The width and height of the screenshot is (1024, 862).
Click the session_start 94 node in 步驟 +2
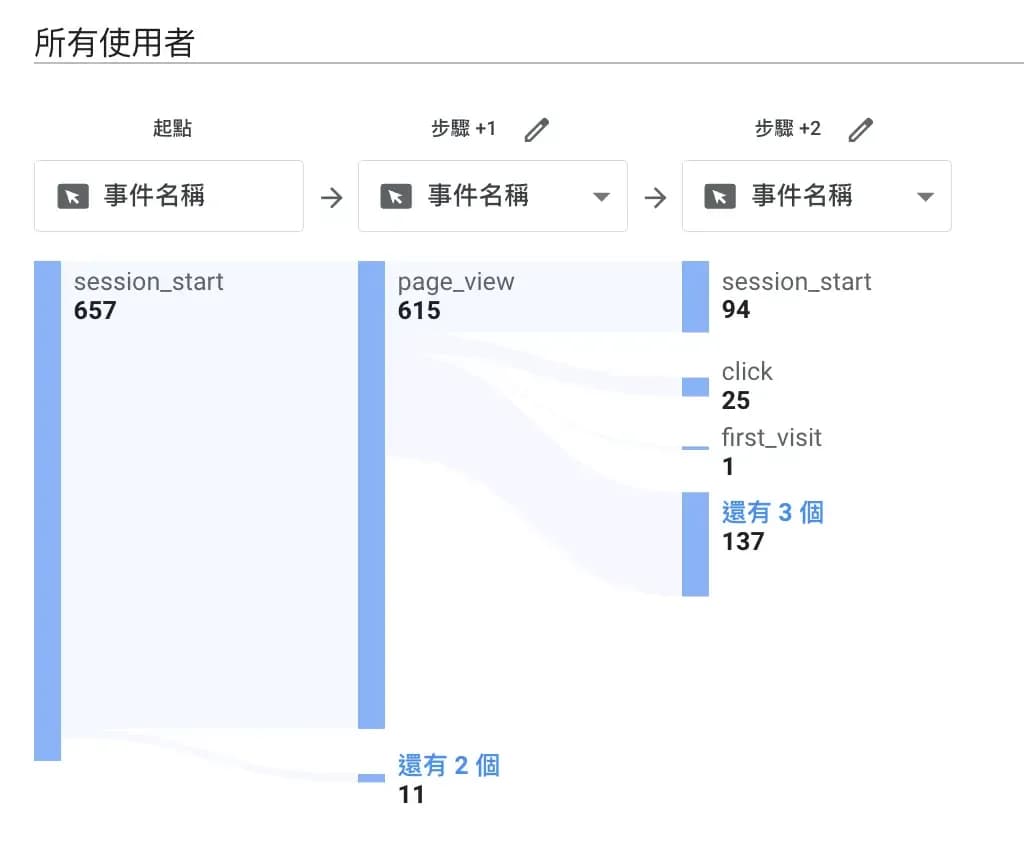(x=695, y=297)
